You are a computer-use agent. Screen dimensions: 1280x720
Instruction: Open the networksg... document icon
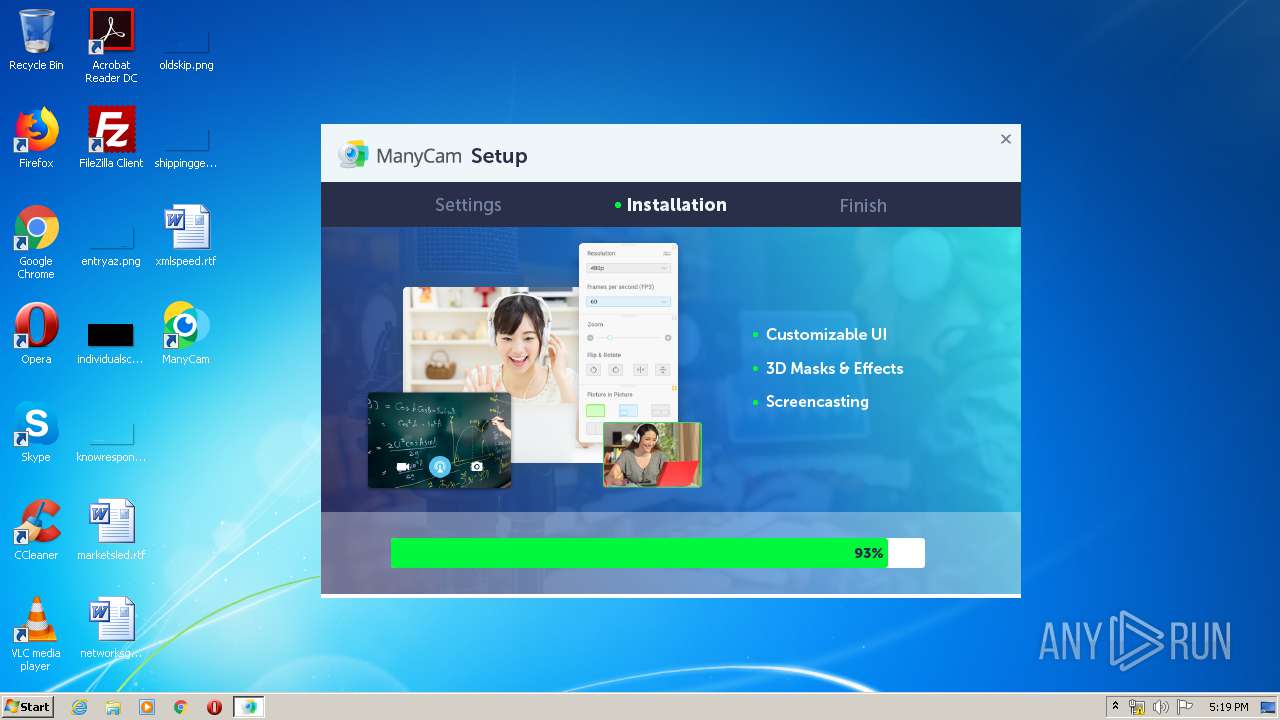pos(111,628)
